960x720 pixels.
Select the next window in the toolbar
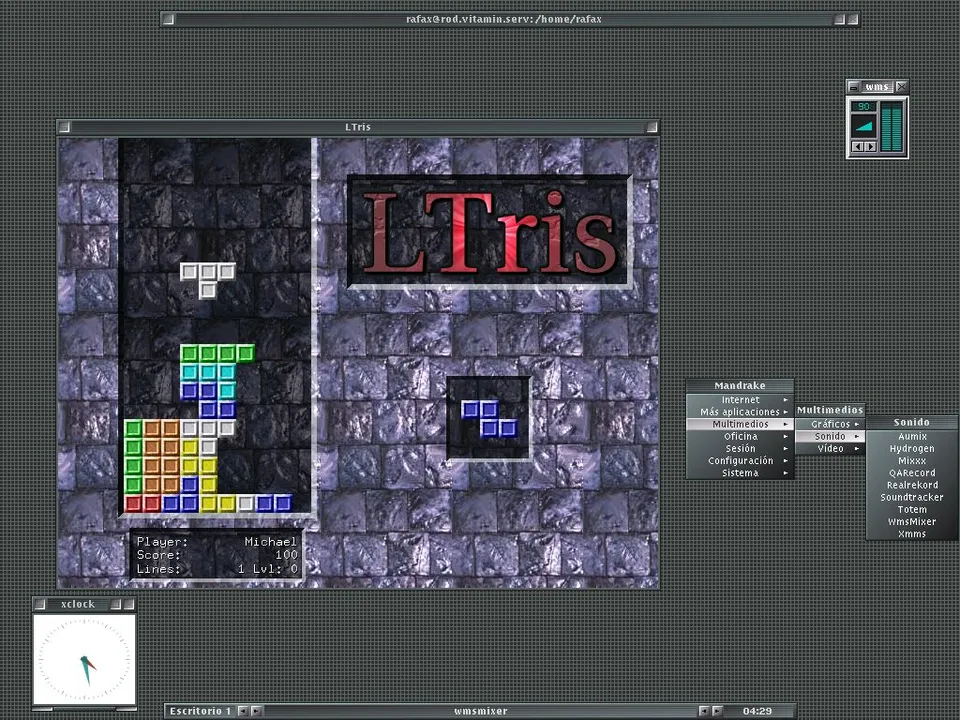pyautogui.click(x=718, y=711)
